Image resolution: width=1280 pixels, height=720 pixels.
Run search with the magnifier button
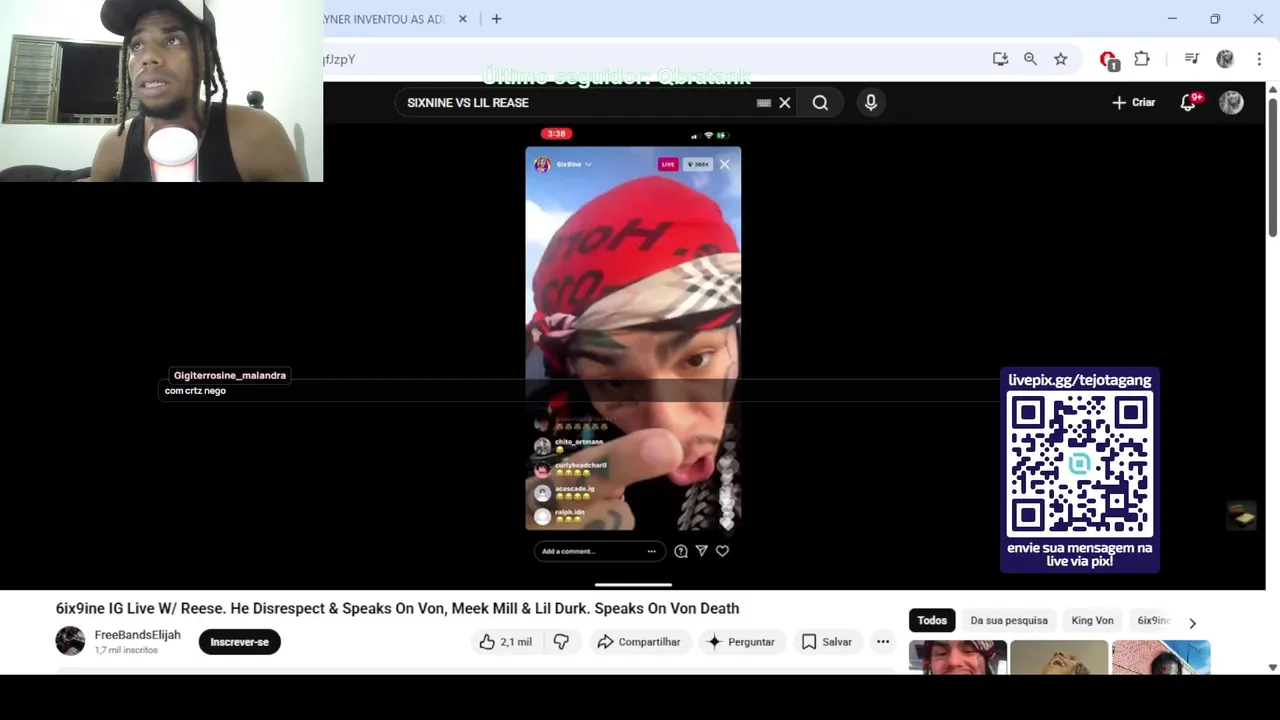[x=820, y=102]
